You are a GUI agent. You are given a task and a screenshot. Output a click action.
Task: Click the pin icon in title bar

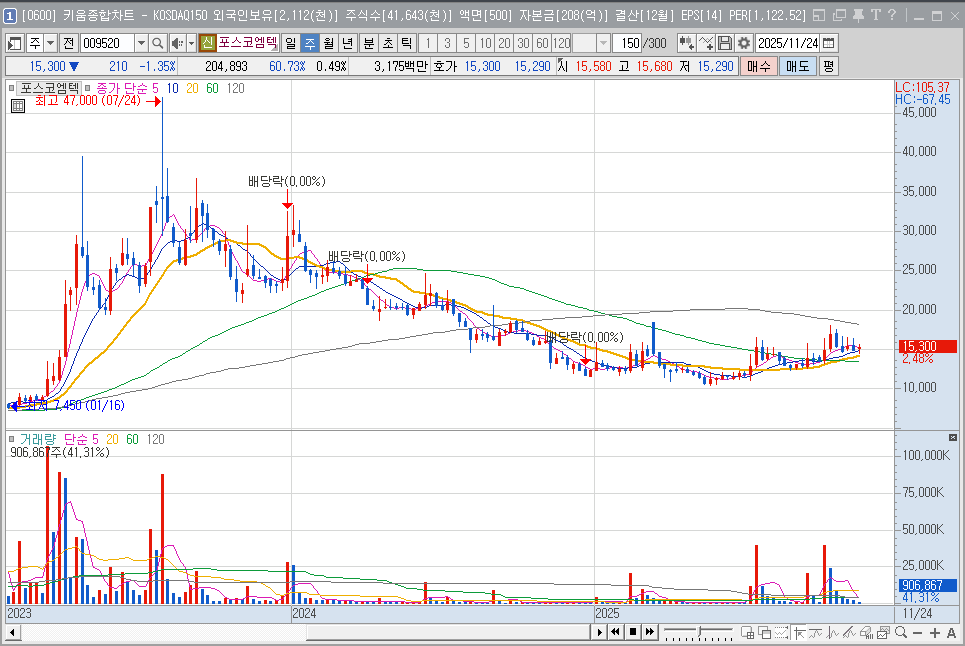click(x=859, y=15)
